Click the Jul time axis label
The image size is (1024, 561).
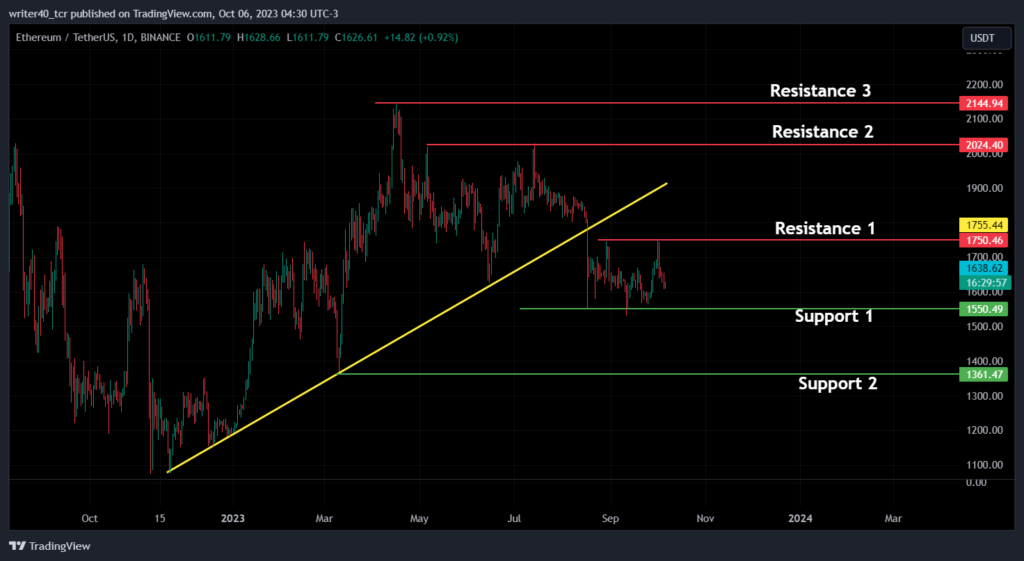click(514, 519)
